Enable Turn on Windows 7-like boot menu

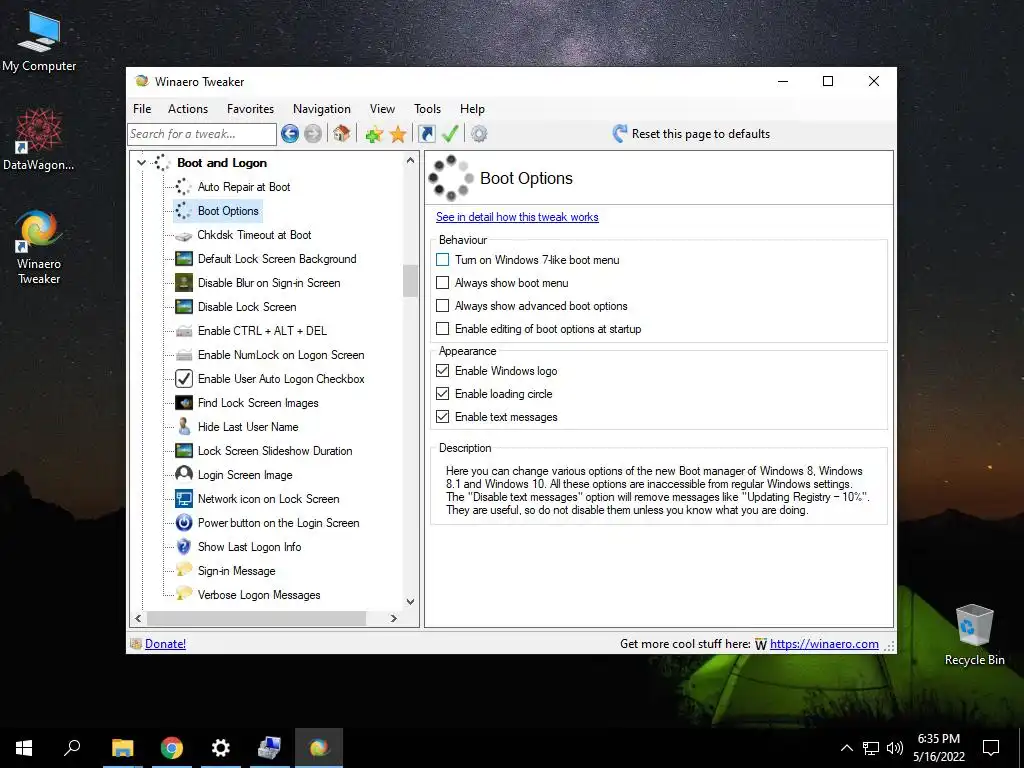pyautogui.click(x=443, y=260)
